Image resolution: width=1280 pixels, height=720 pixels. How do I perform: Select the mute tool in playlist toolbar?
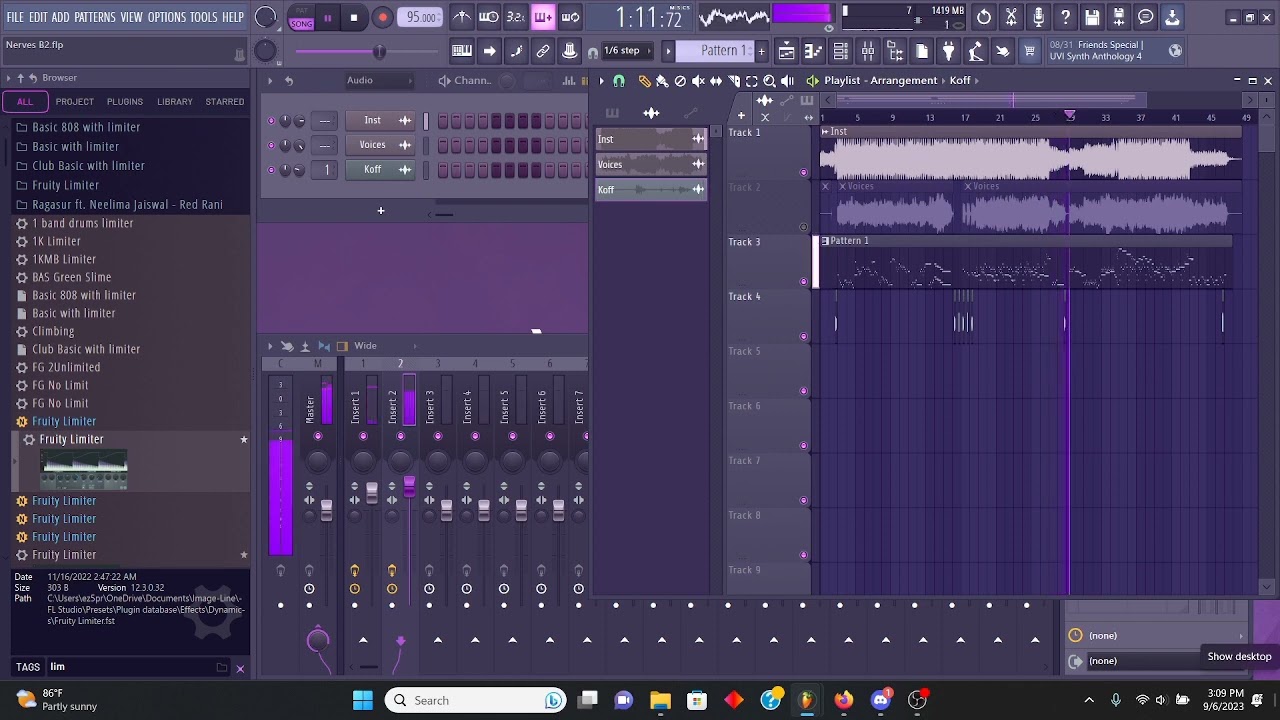click(x=698, y=81)
